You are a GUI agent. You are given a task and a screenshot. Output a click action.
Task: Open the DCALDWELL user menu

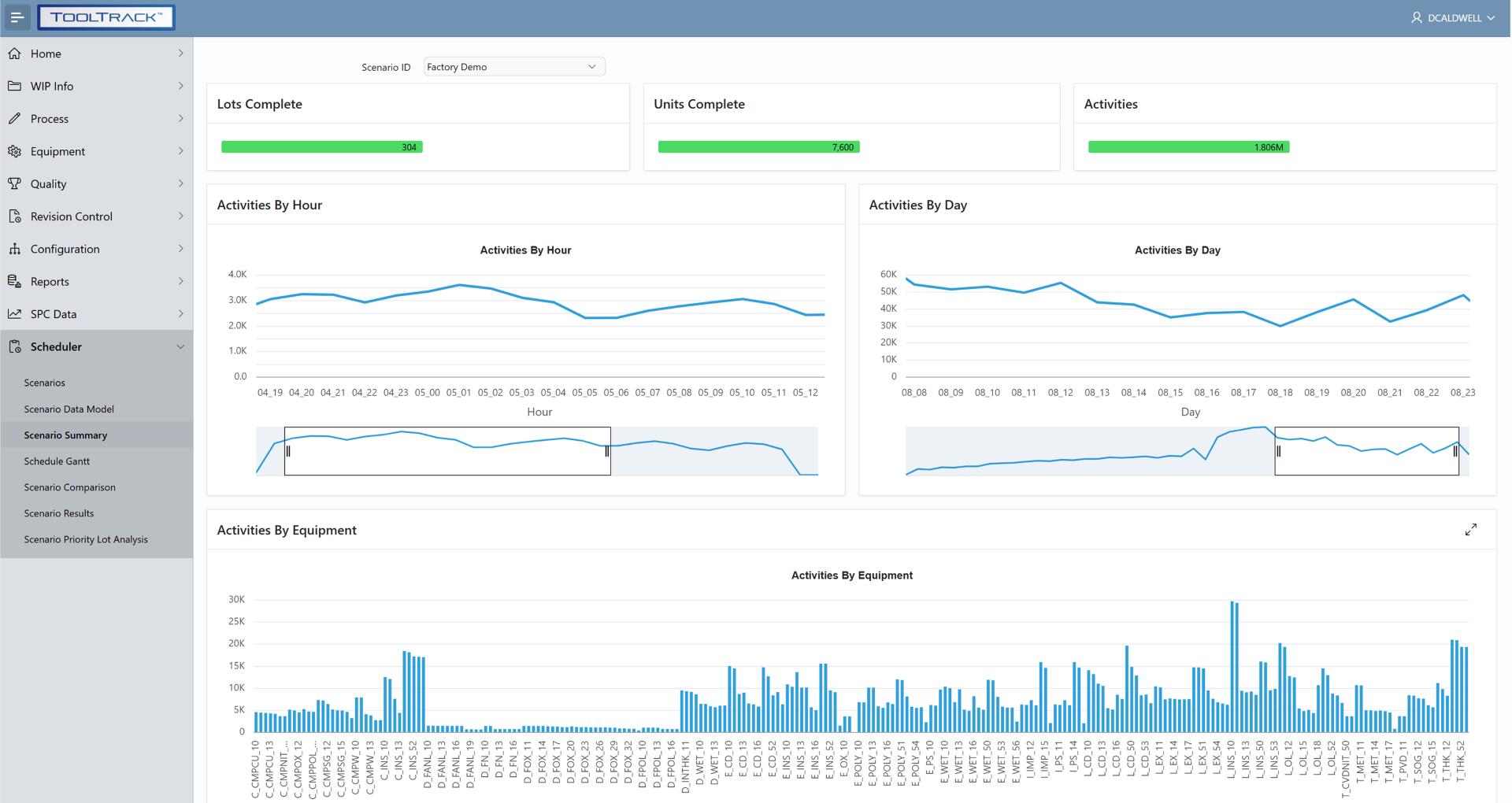pos(1452,17)
